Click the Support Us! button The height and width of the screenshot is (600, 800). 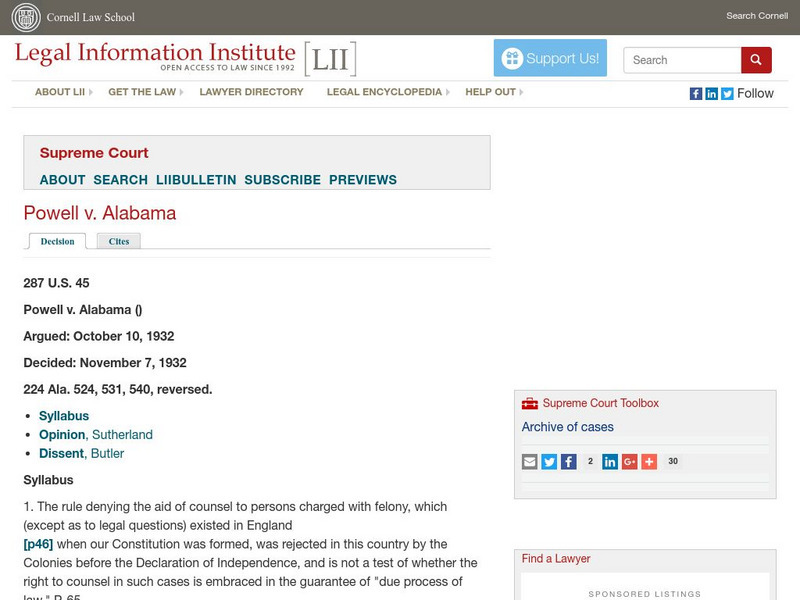(550, 58)
